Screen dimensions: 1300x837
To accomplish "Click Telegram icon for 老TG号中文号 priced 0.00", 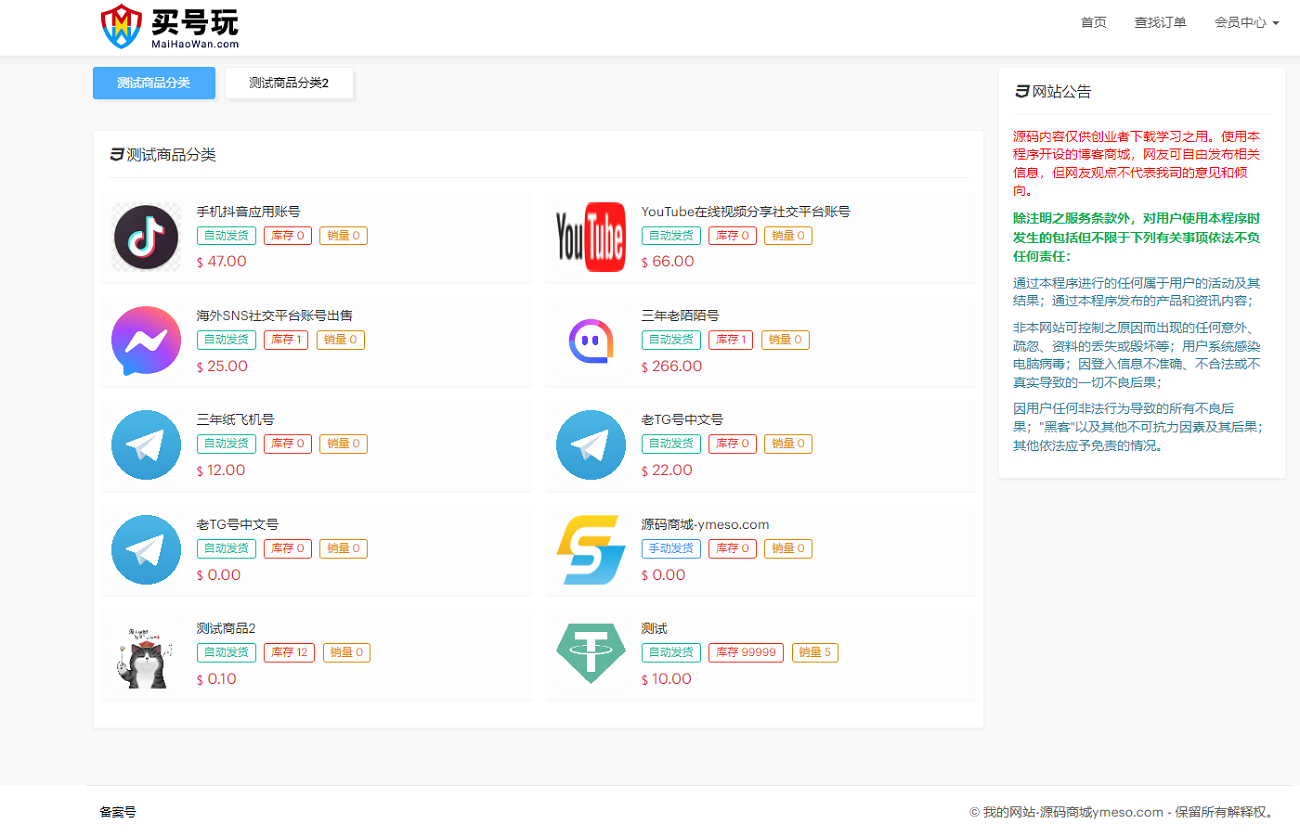I will (x=146, y=550).
